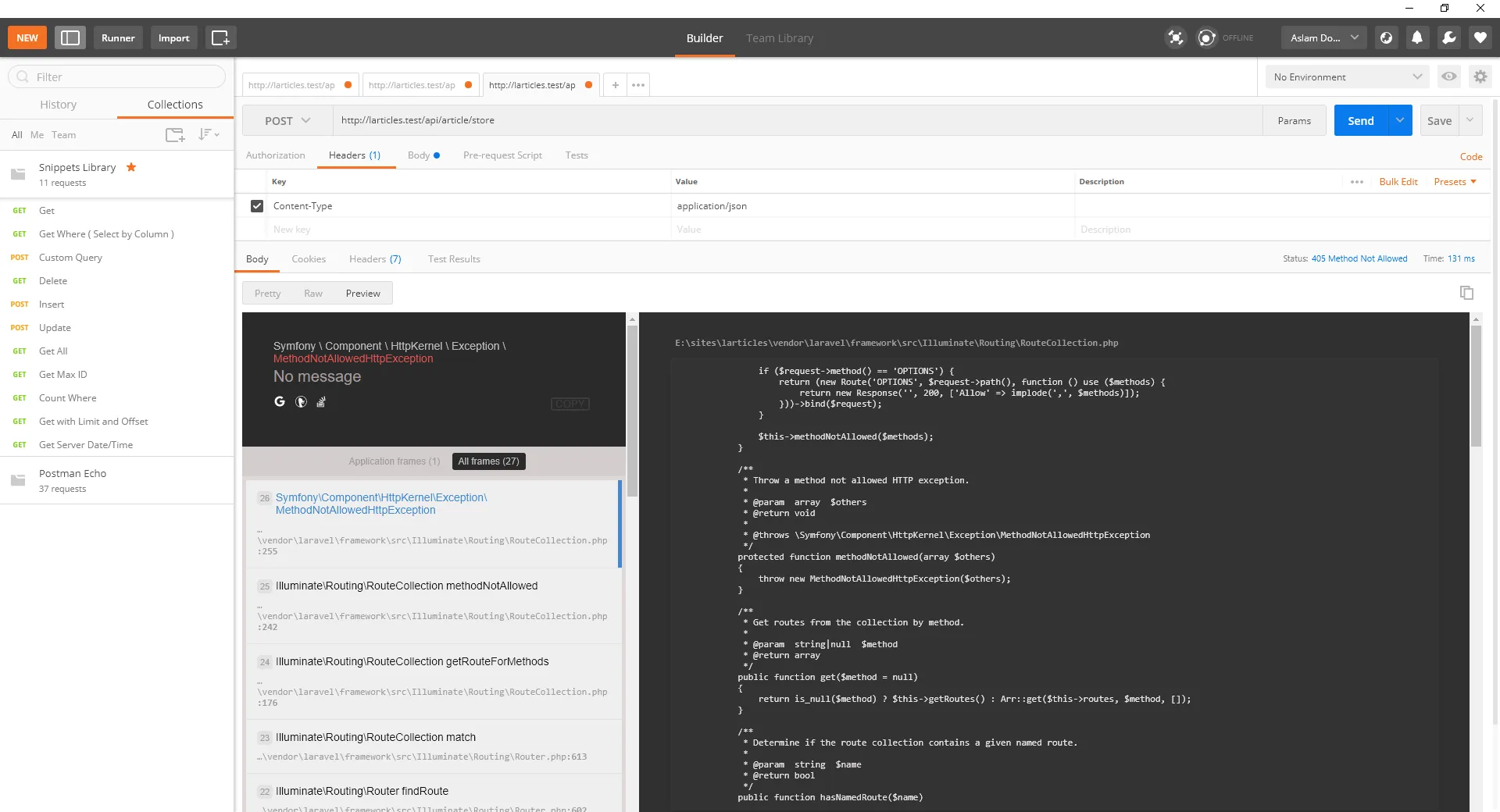Click the New key header field
1500x812 pixels.
coord(467,230)
